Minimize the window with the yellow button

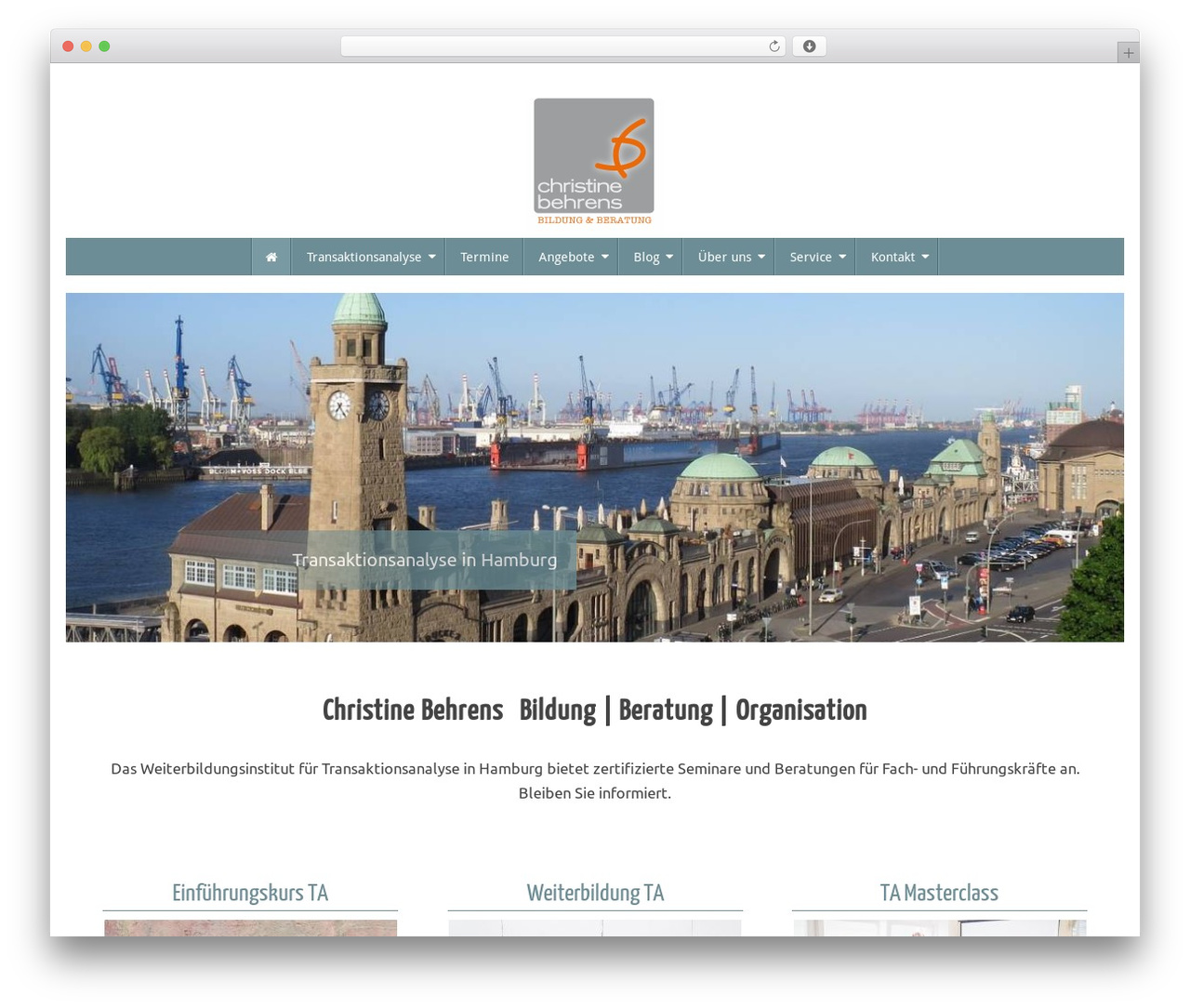[86, 46]
